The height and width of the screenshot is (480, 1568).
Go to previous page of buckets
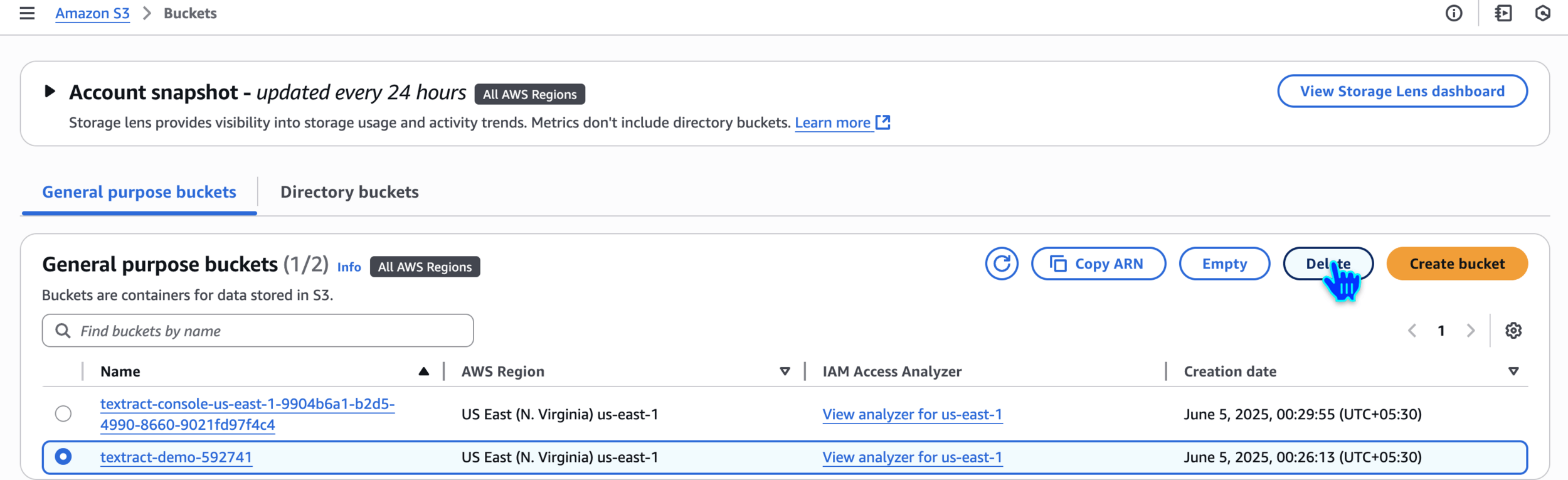pyautogui.click(x=1412, y=331)
